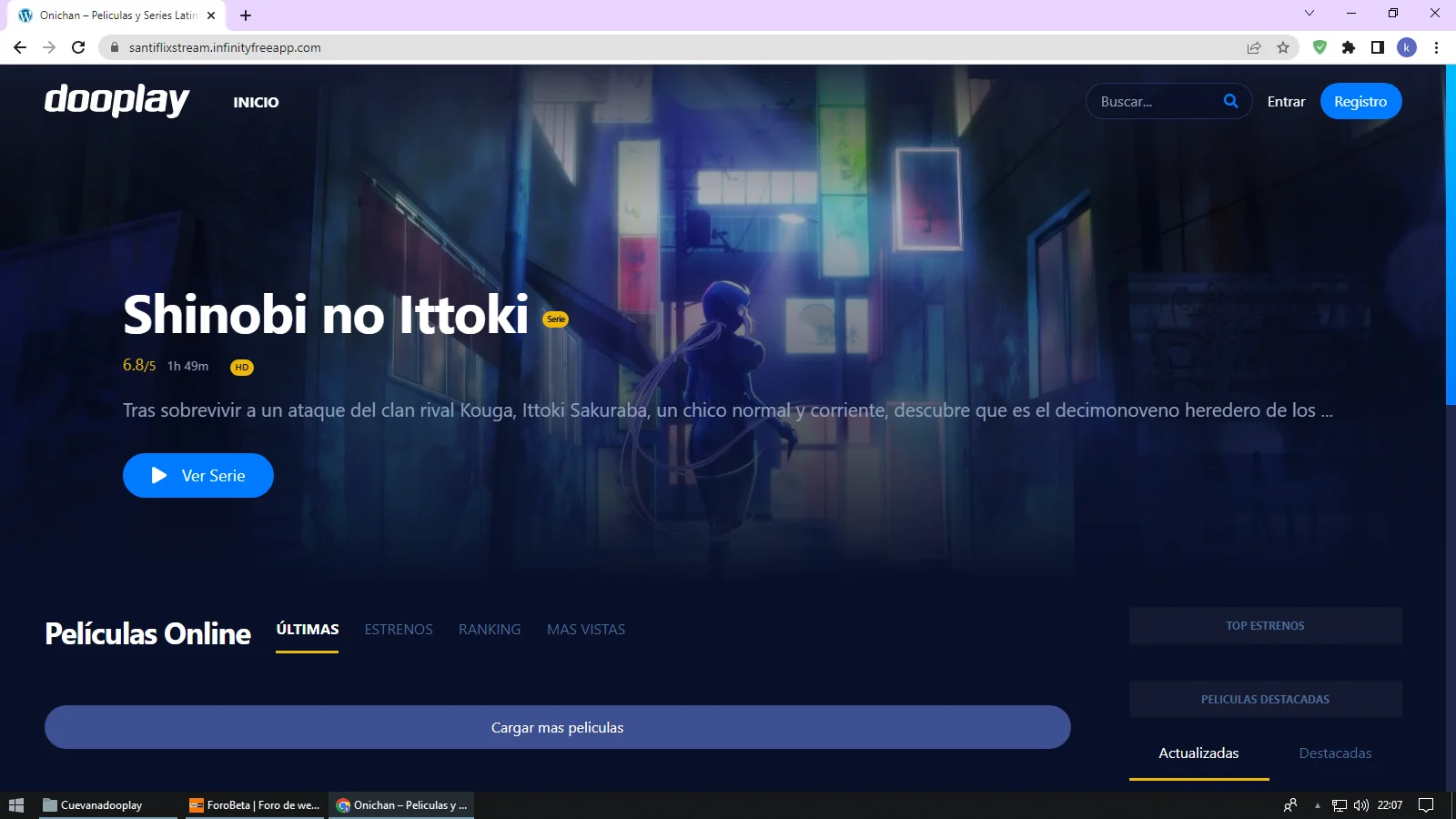Image resolution: width=1456 pixels, height=819 pixels.
Task: Click the Registro button
Action: coord(1360,101)
